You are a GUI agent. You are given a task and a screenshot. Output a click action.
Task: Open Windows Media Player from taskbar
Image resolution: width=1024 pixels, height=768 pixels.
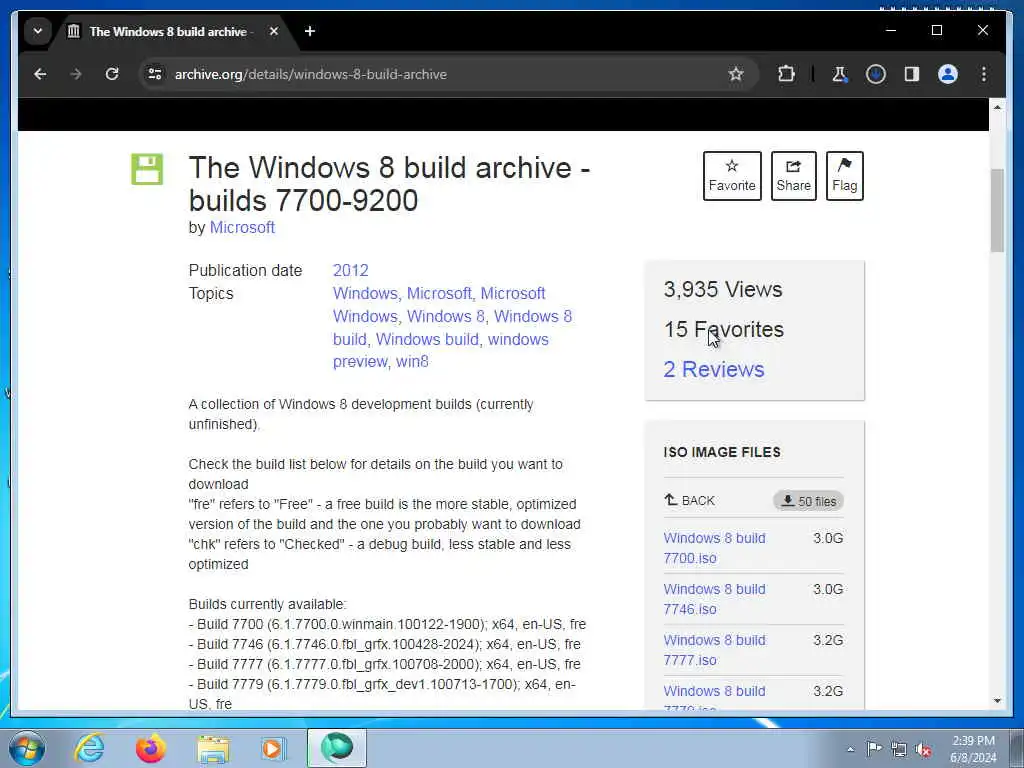(273, 748)
